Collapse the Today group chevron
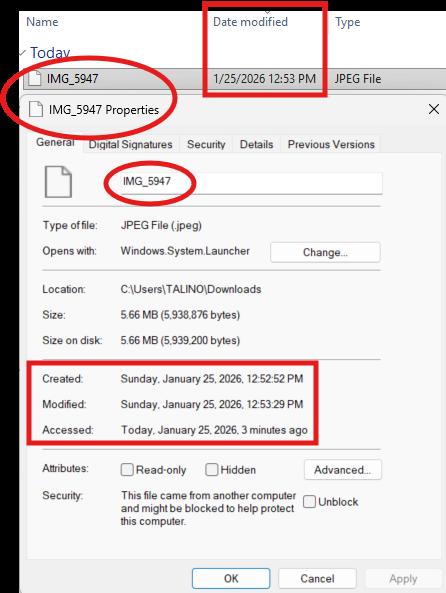 pyautogui.click(x=23, y=53)
